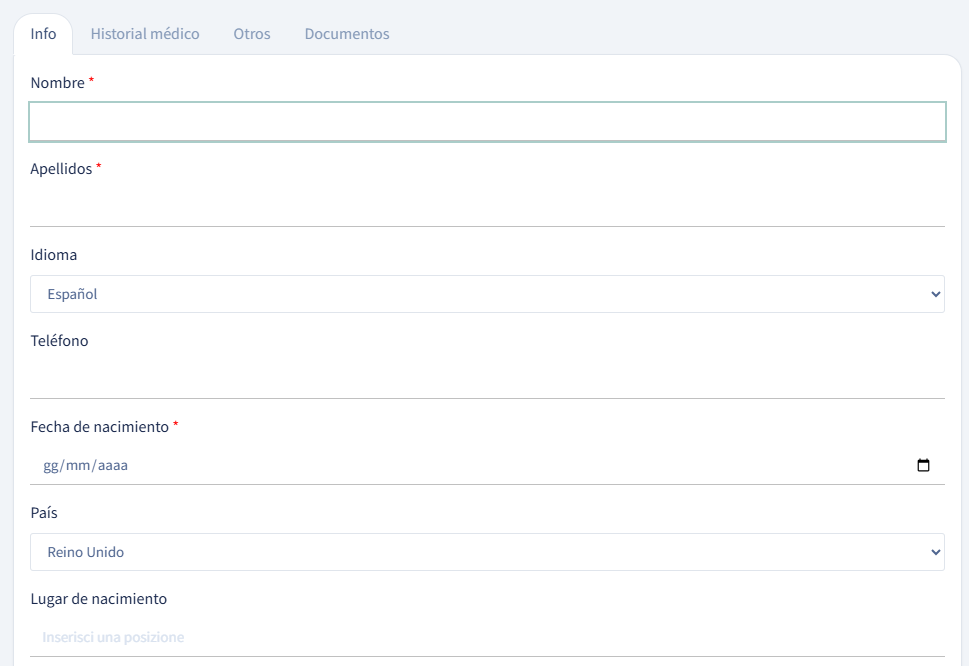Switch to the Info tab
Screen dimensions: 969x666
[x=43, y=34]
